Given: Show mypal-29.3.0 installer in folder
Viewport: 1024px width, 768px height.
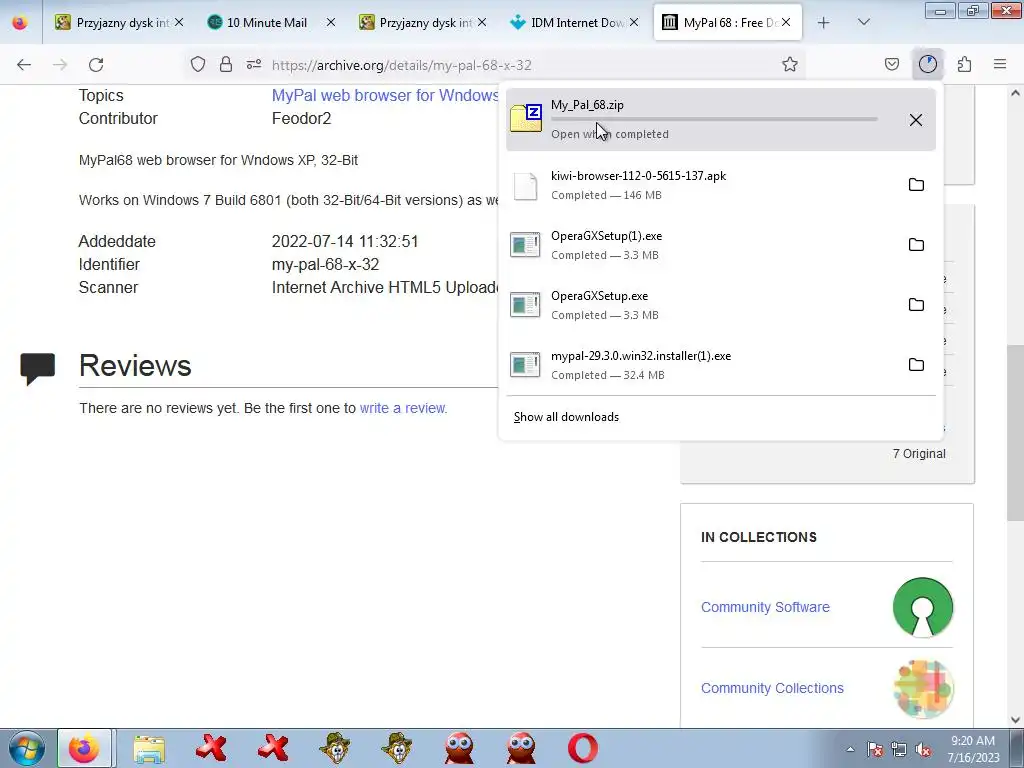Looking at the screenshot, I should (x=916, y=365).
